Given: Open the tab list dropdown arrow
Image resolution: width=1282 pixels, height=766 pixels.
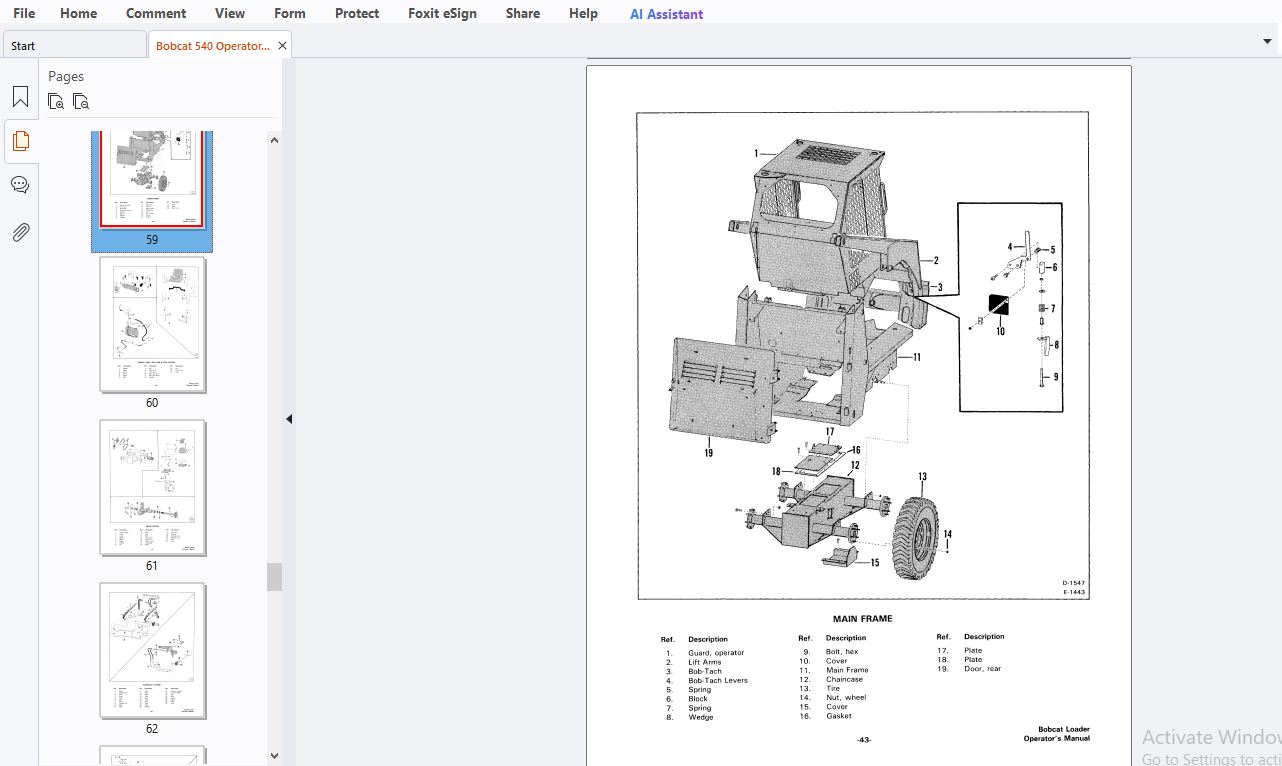Looking at the screenshot, I should point(1268,42).
